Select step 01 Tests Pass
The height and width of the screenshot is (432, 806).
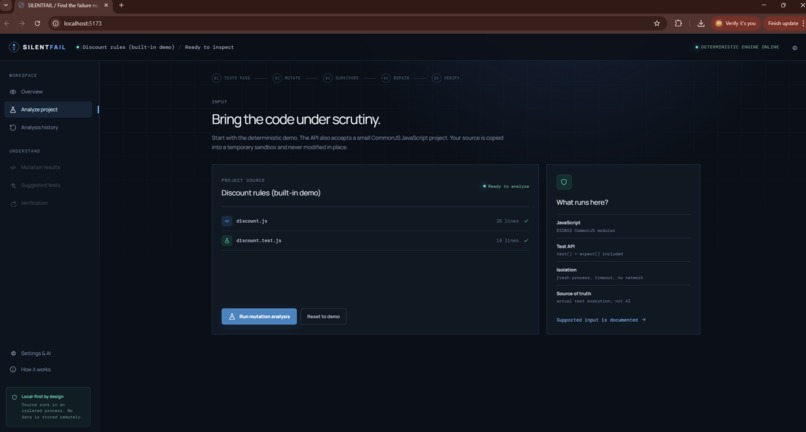pyautogui.click(x=231, y=78)
